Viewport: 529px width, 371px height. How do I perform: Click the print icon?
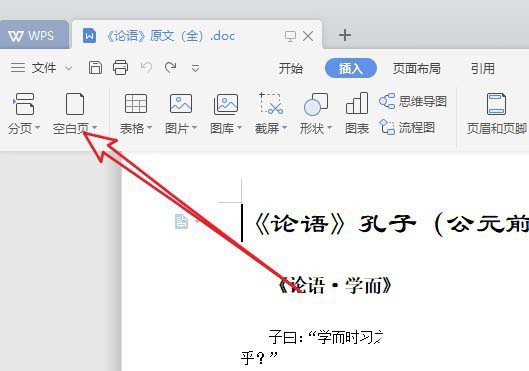(x=120, y=68)
